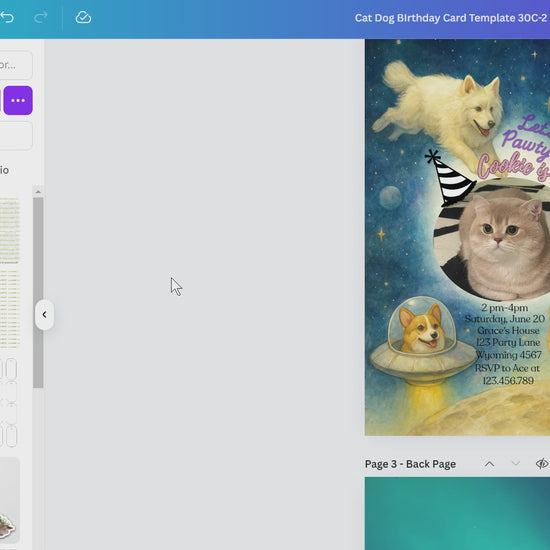Viewport: 550px width, 550px height.
Task: Click the '123 Party Lane' text
Action: click(x=508, y=342)
